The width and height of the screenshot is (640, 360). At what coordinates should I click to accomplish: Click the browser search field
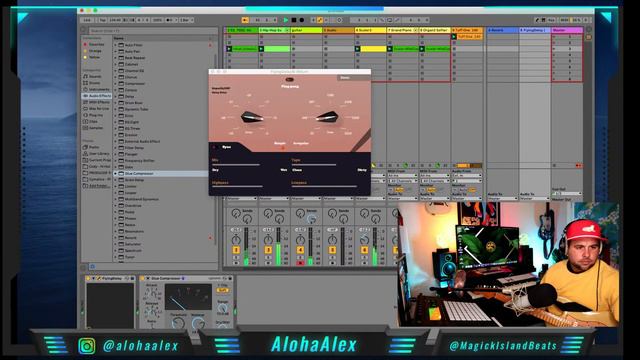pos(153,31)
